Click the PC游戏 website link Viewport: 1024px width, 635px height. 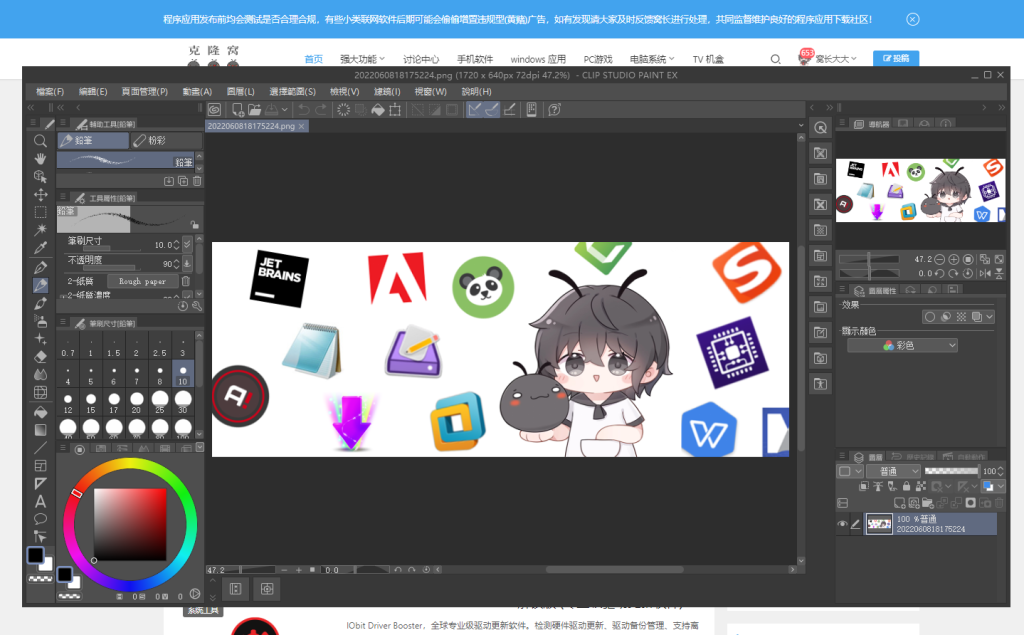pos(598,59)
